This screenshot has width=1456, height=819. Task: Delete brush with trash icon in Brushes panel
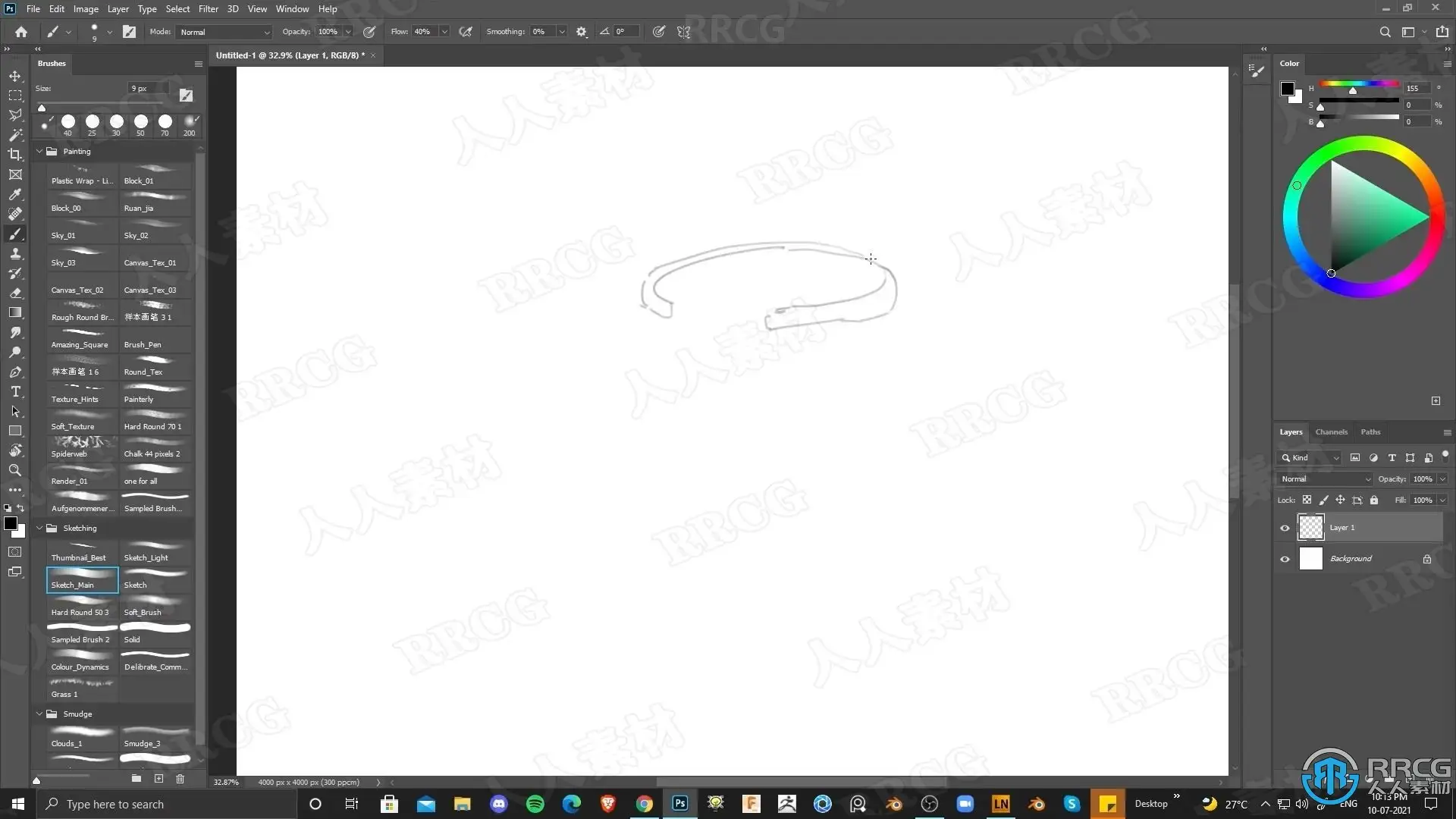pos(180,779)
